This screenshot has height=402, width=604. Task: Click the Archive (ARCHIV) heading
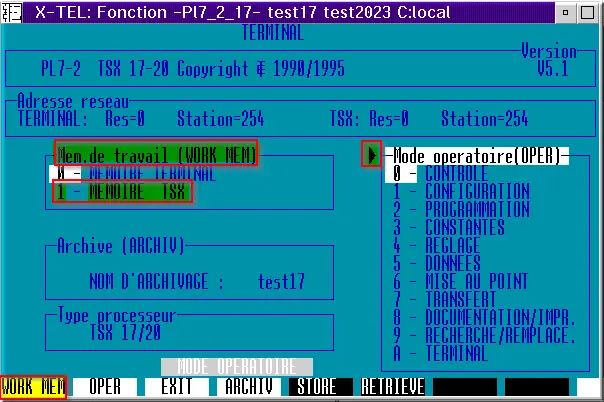pyautogui.click(x=121, y=246)
